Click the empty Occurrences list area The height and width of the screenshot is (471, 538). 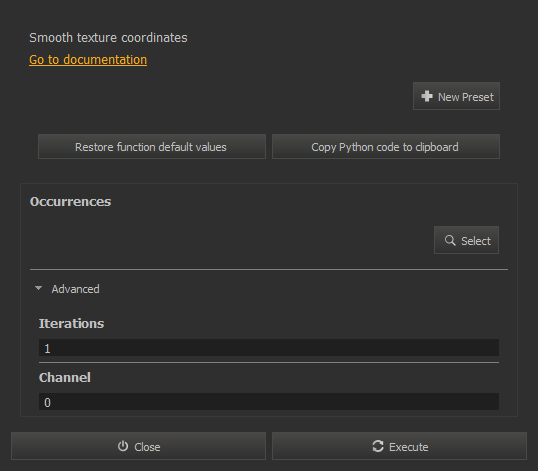(230, 240)
